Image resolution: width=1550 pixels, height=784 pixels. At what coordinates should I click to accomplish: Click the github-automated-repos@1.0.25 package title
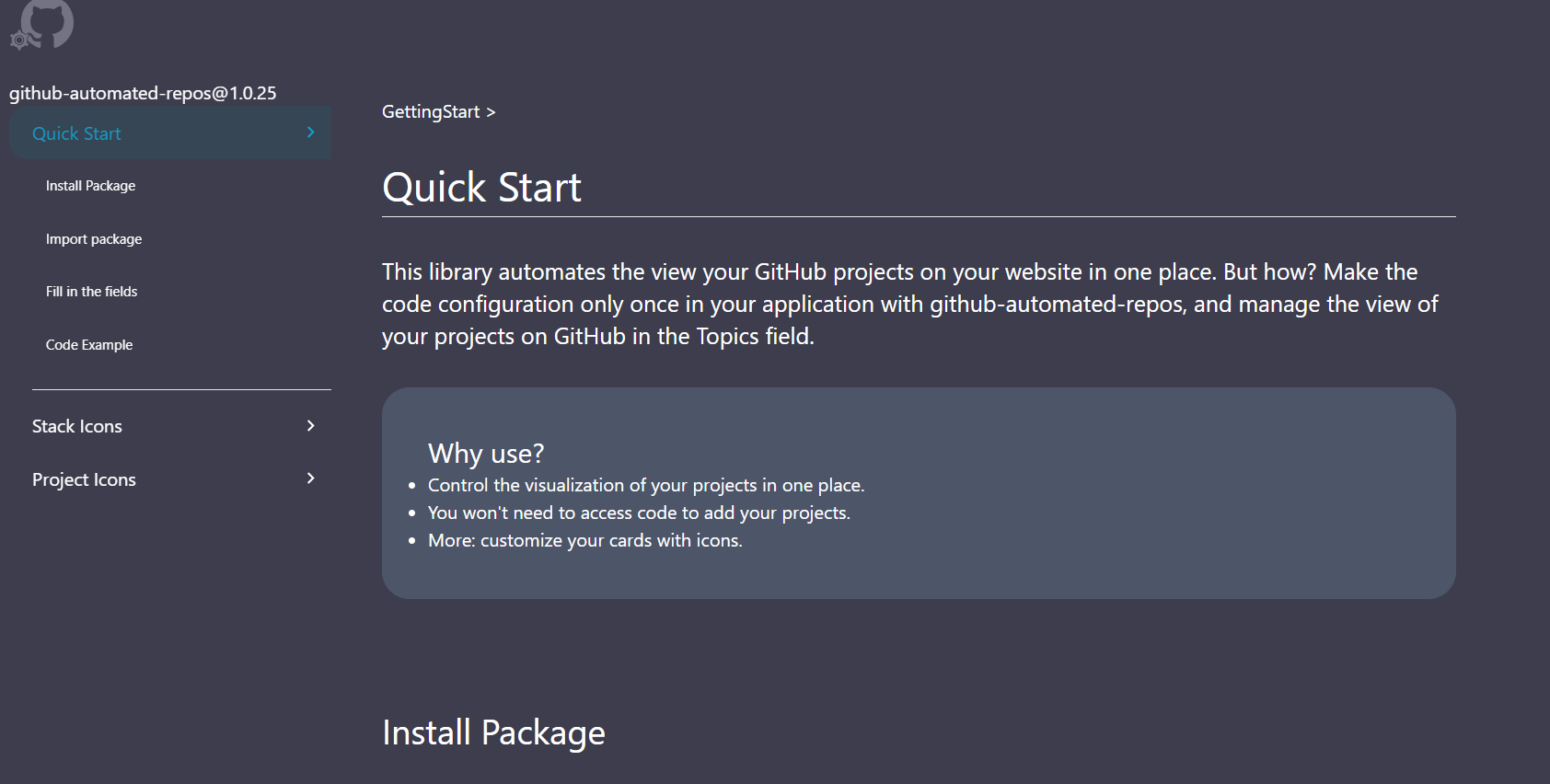(143, 93)
